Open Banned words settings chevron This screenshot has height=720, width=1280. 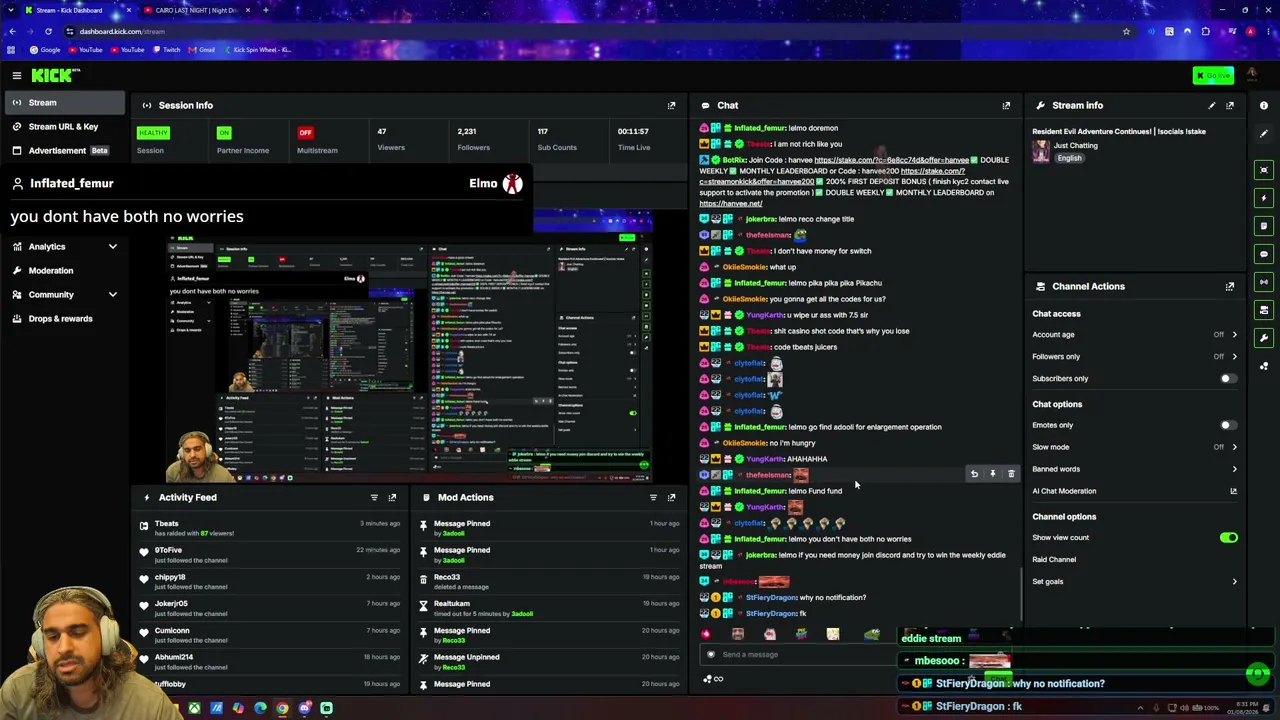click(x=1234, y=469)
